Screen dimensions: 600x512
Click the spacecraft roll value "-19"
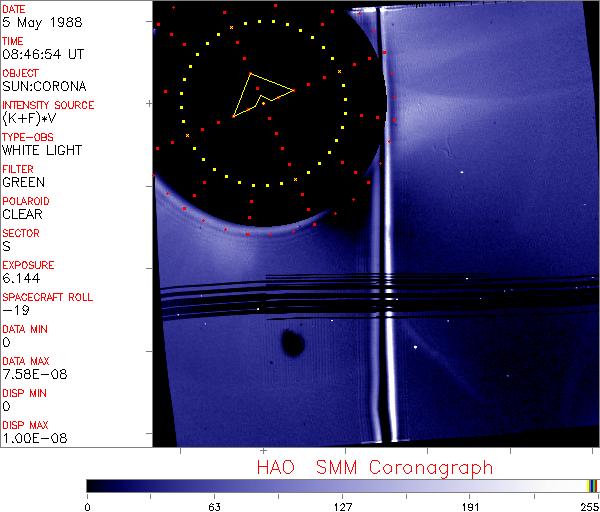pyautogui.click(x=16, y=310)
